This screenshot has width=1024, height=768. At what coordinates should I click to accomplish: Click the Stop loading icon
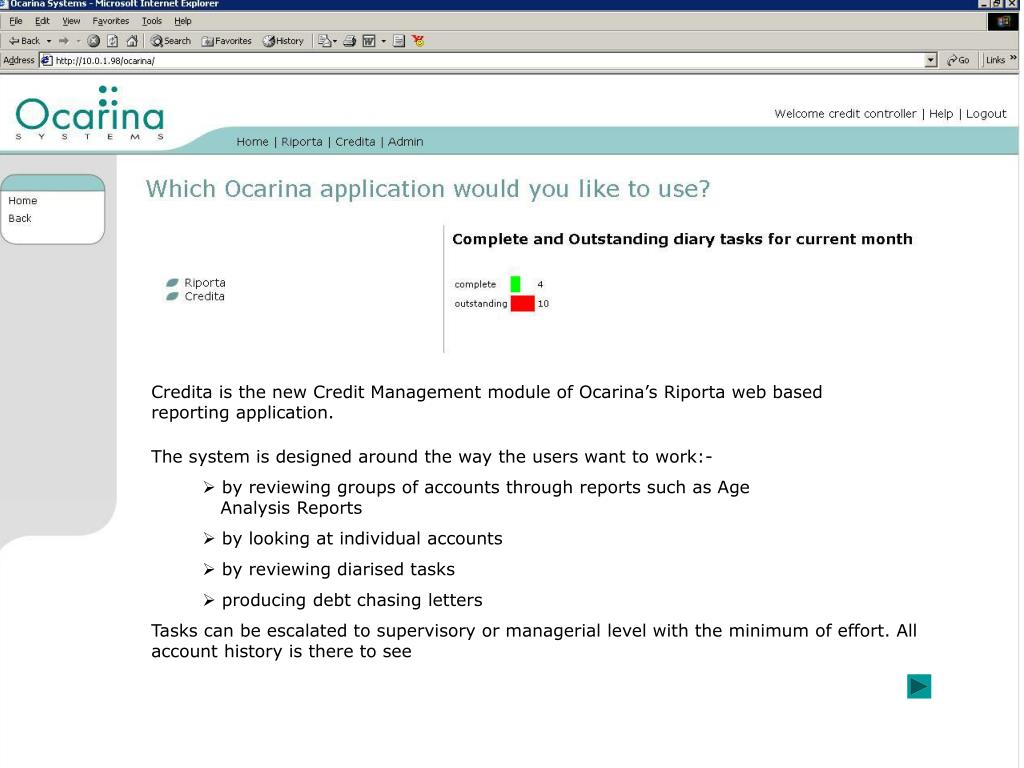pyautogui.click(x=93, y=41)
